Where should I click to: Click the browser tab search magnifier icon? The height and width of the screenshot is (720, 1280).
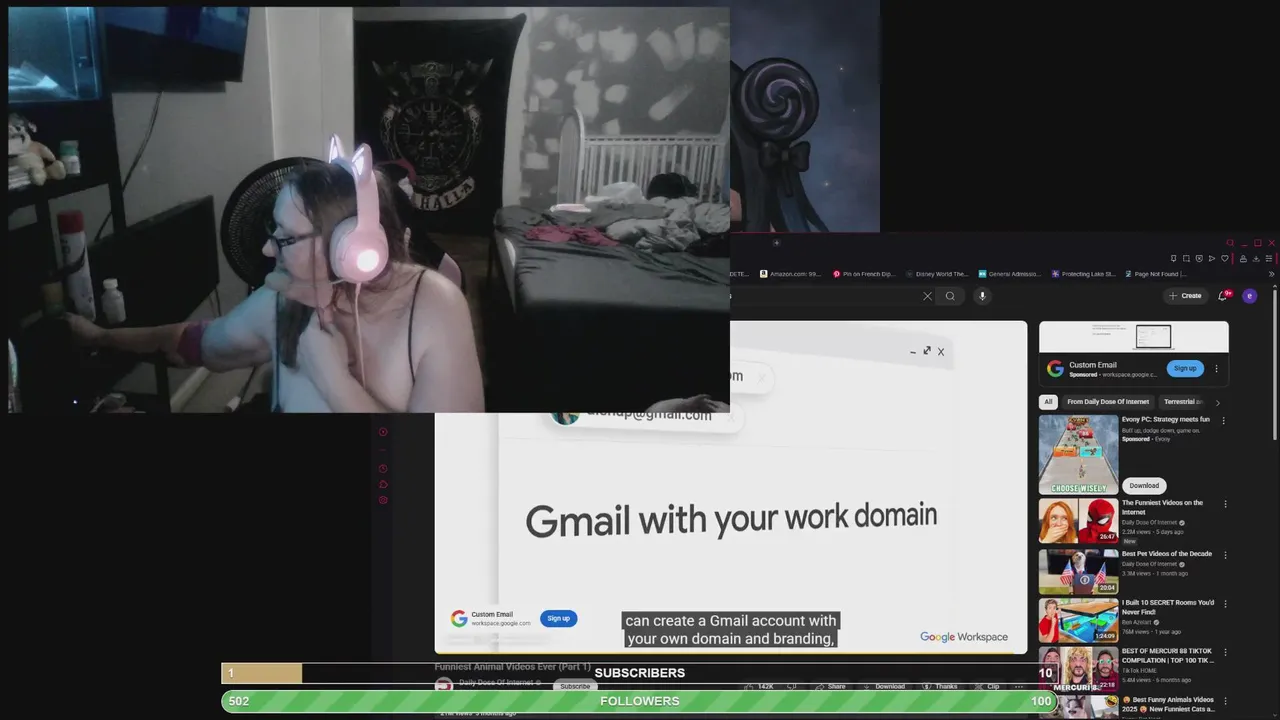[x=1230, y=243]
